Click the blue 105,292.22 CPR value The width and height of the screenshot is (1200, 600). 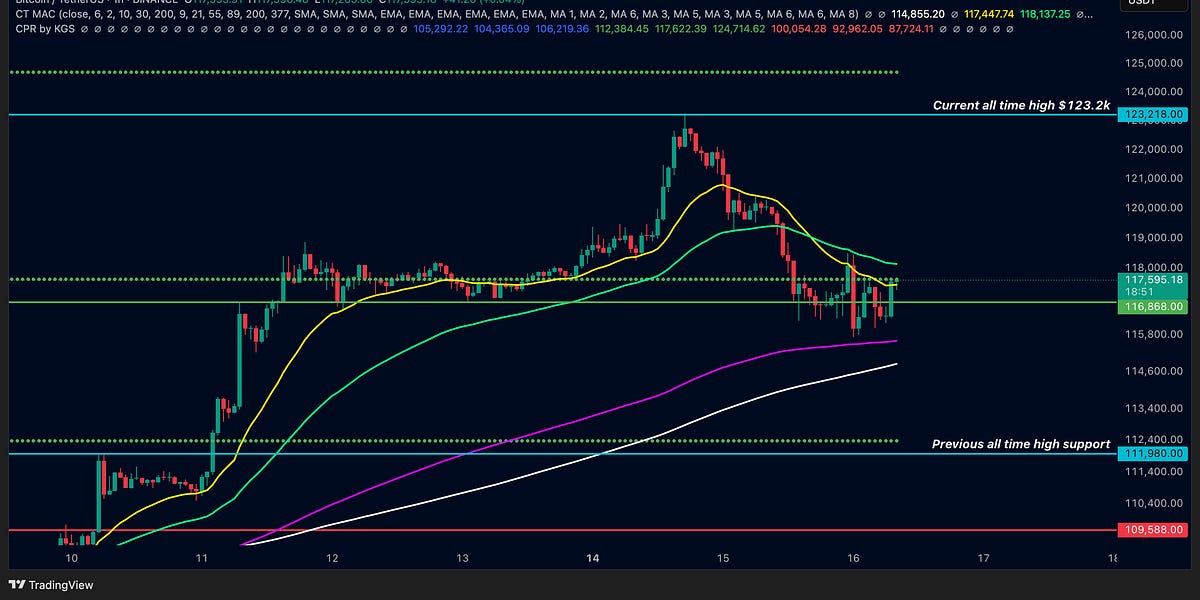point(440,31)
